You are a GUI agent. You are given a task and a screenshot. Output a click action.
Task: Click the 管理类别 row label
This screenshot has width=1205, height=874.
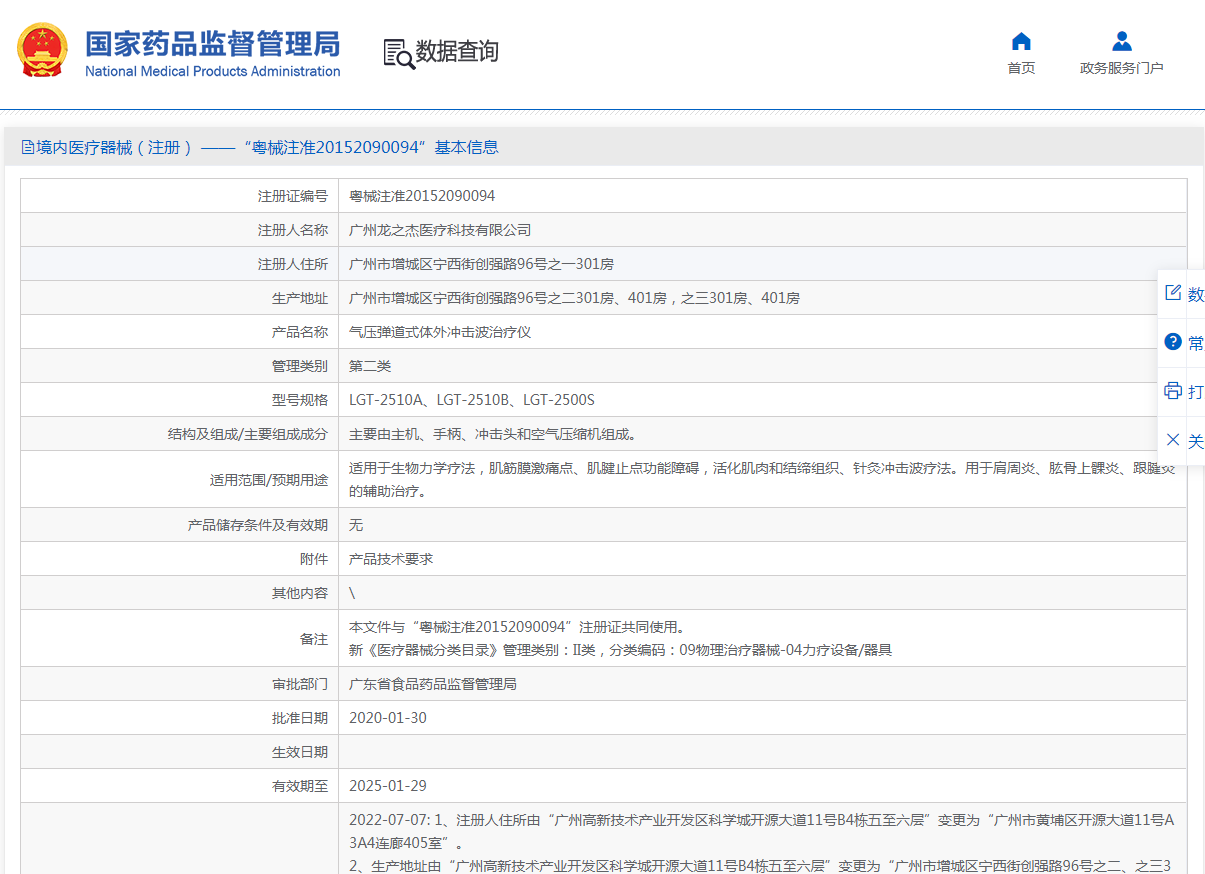300,366
